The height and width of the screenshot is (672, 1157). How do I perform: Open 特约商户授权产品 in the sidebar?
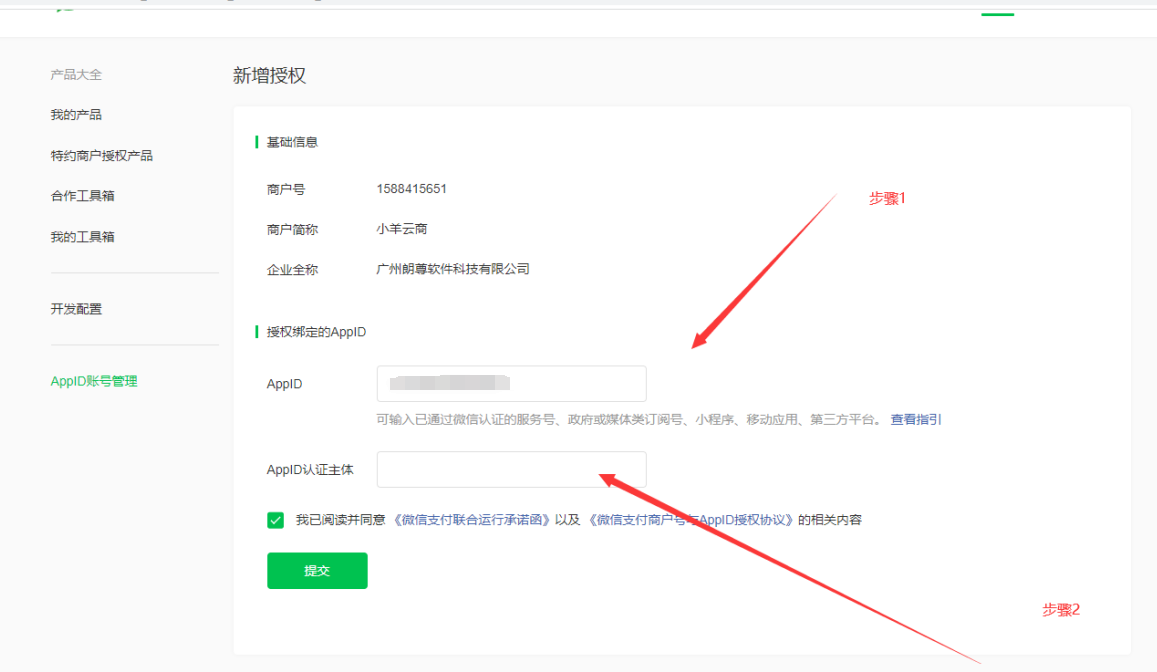(x=101, y=156)
